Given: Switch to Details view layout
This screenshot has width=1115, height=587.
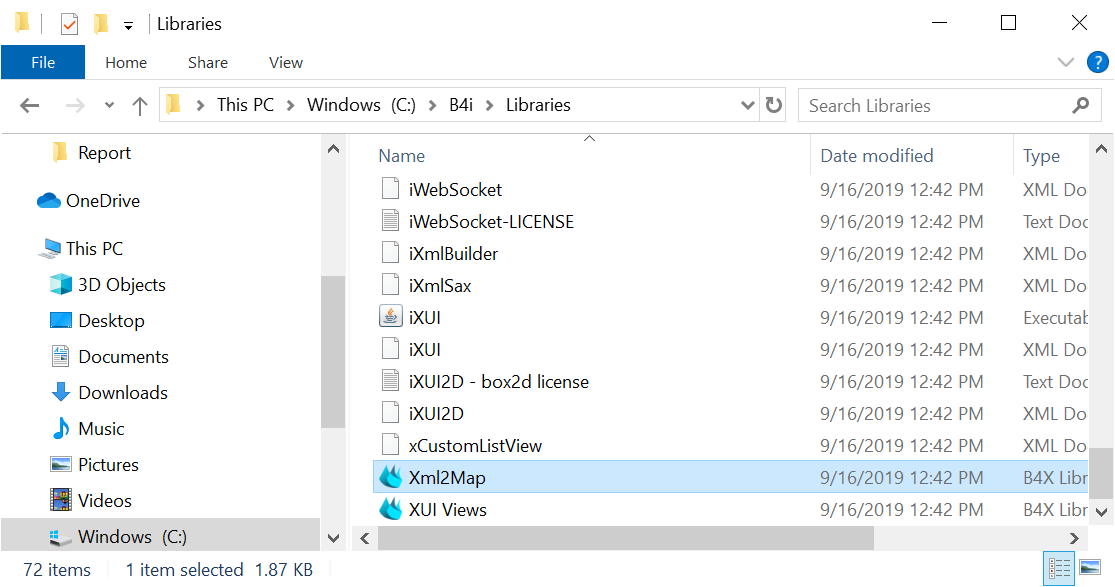Looking at the screenshot, I should (1058, 569).
